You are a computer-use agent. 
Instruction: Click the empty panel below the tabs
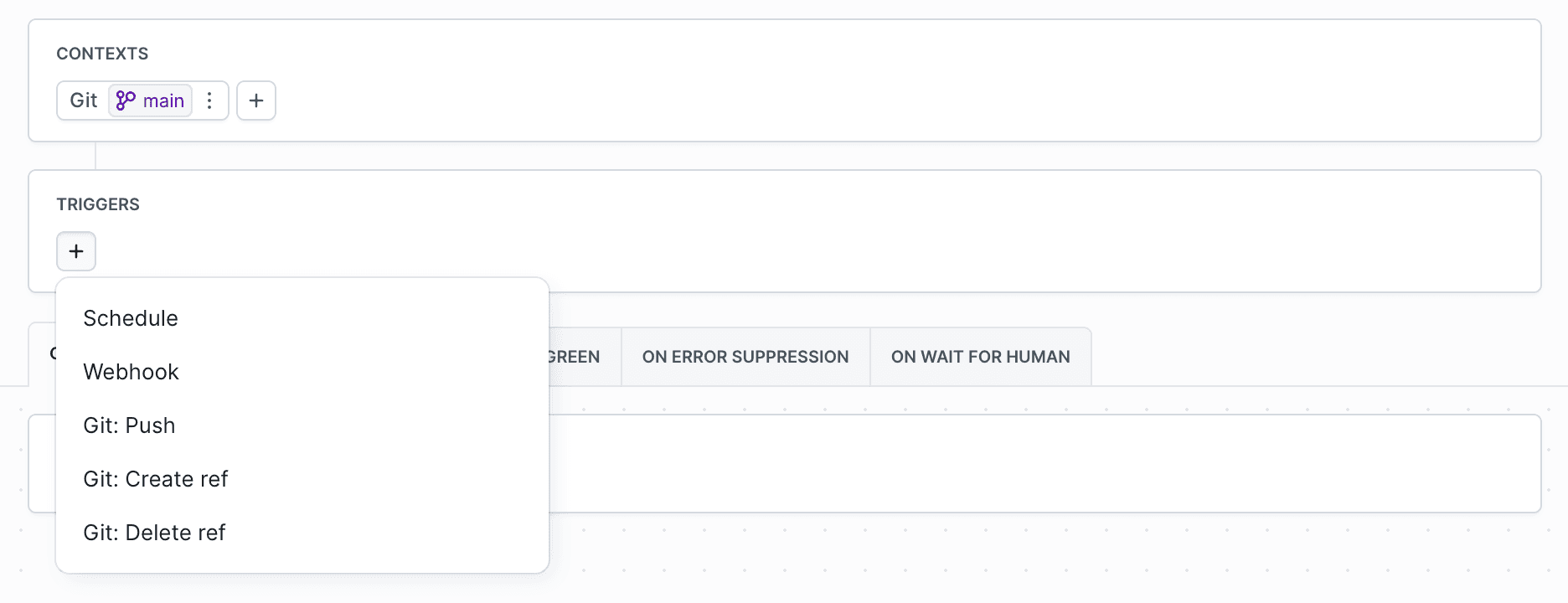pyautogui.click(x=1005, y=463)
